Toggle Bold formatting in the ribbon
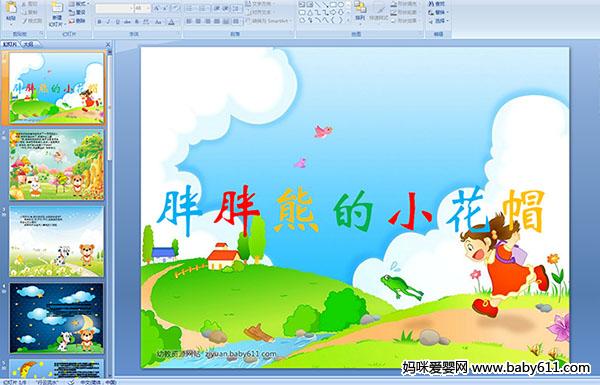The image size is (600, 385). (99, 22)
